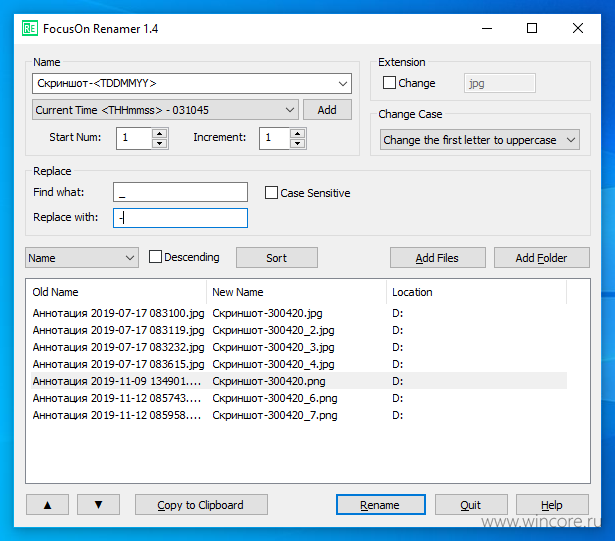The width and height of the screenshot is (615, 541).
Task: Move the selected file down with the down arrow button
Action: [x=98, y=505]
